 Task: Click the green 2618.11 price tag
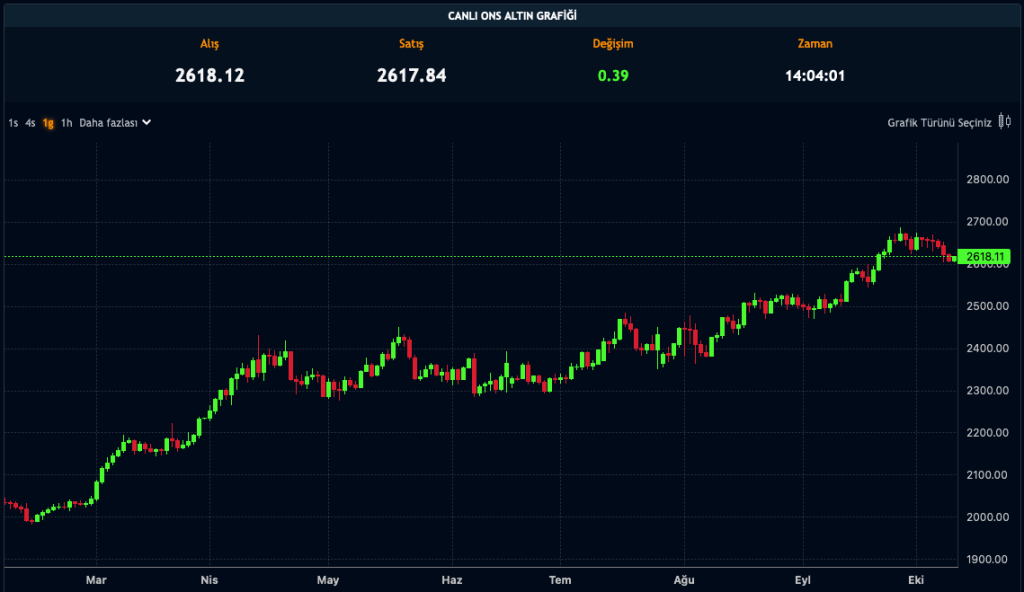(x=984, y=257)
